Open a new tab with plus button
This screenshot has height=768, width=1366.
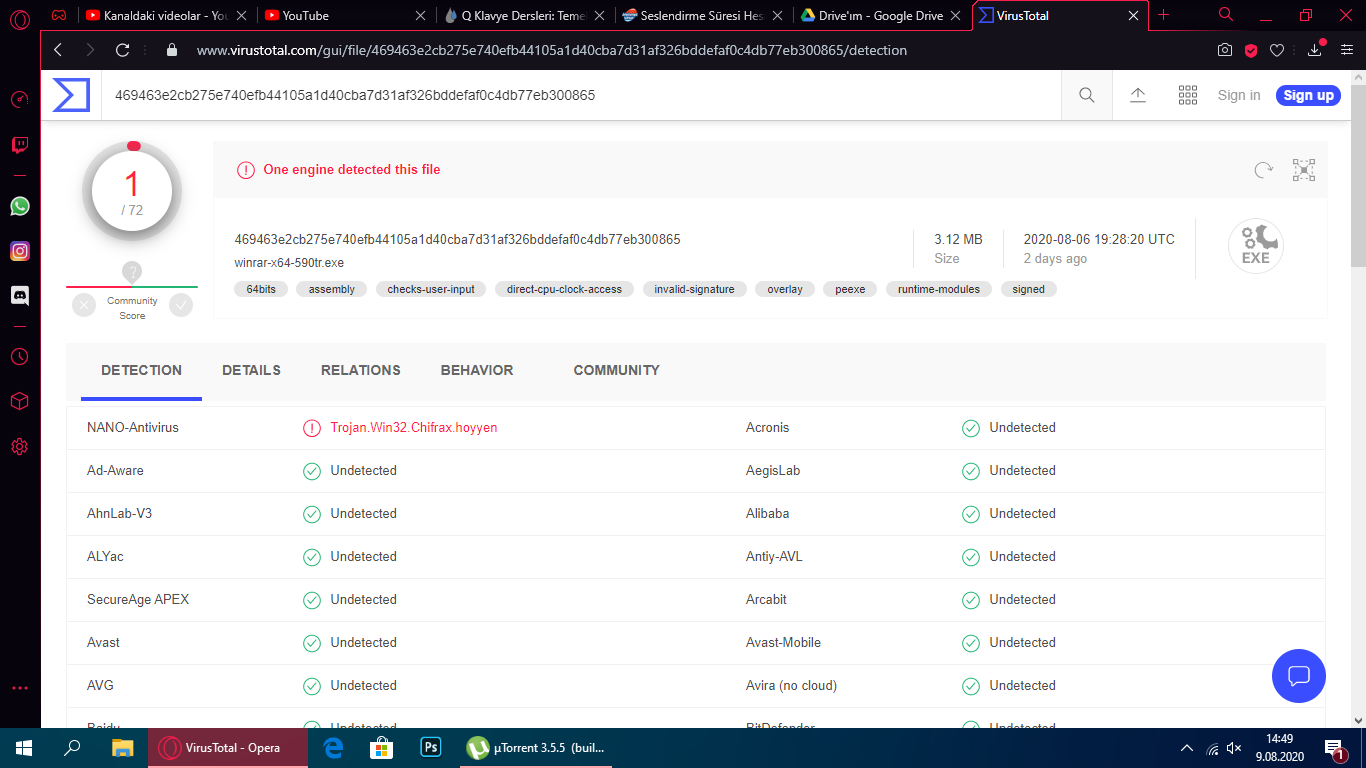click(x=1163, y=15)
